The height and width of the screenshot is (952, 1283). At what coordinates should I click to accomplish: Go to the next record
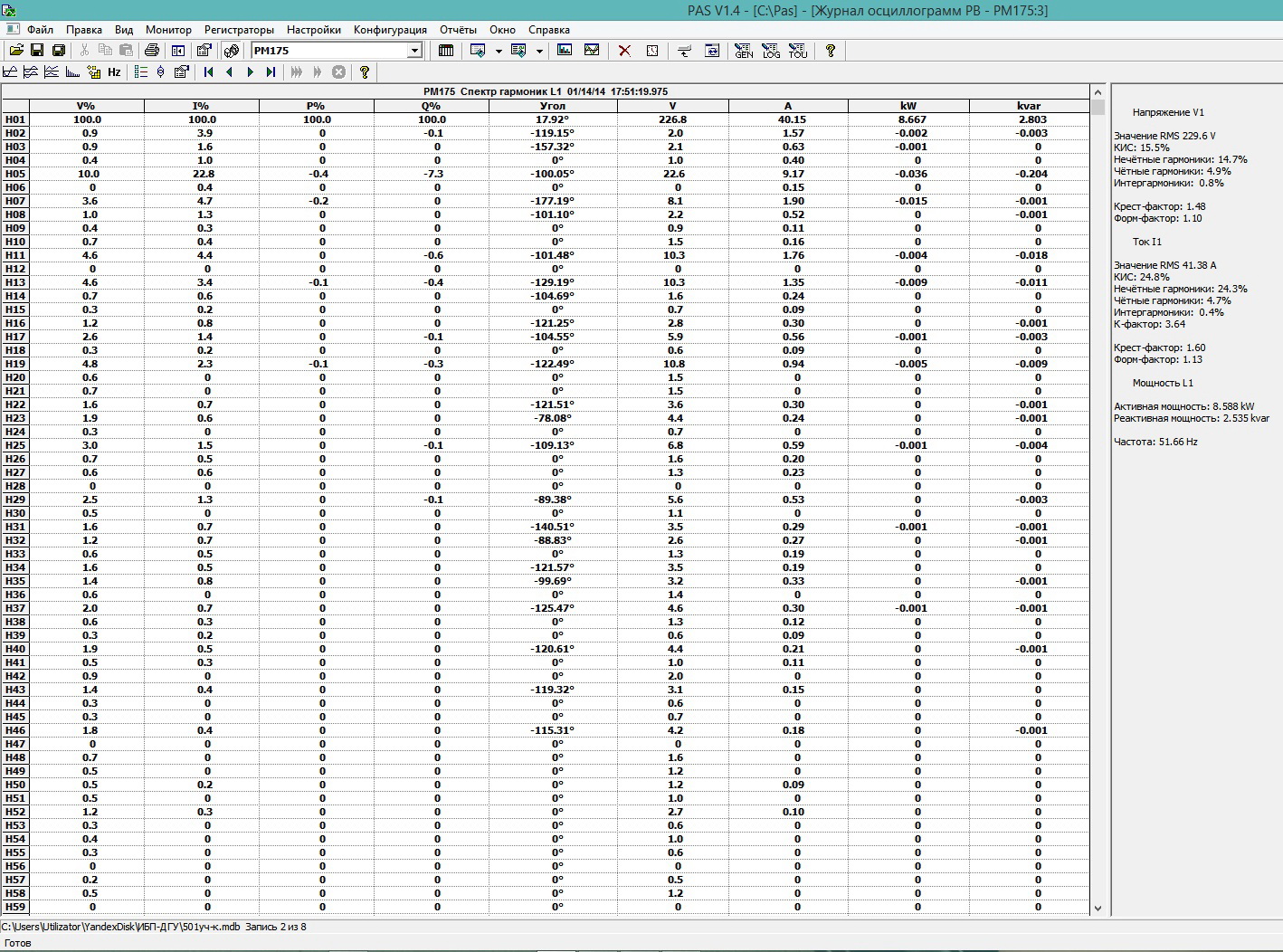pos(251,72)
